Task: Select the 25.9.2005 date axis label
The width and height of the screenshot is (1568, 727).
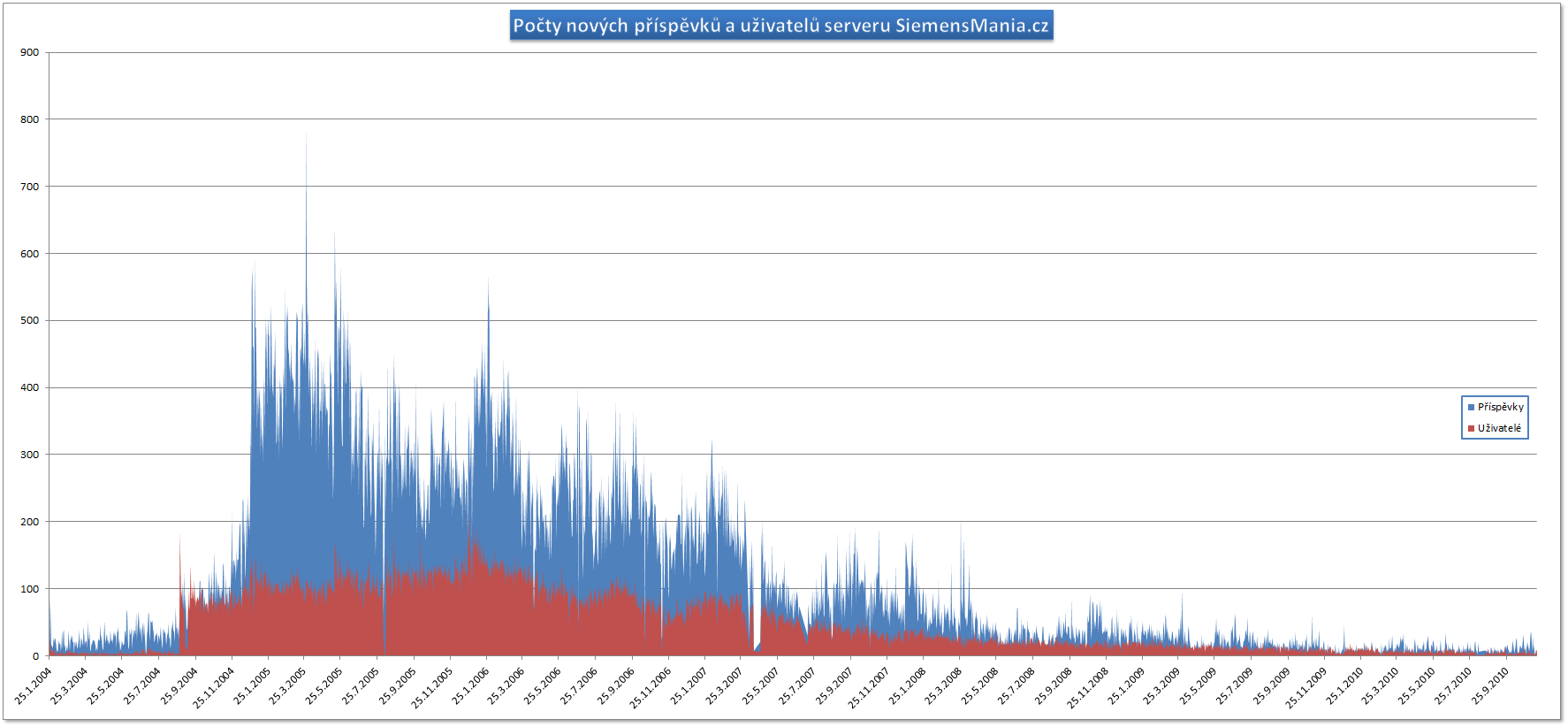Action: click(397, 686)
